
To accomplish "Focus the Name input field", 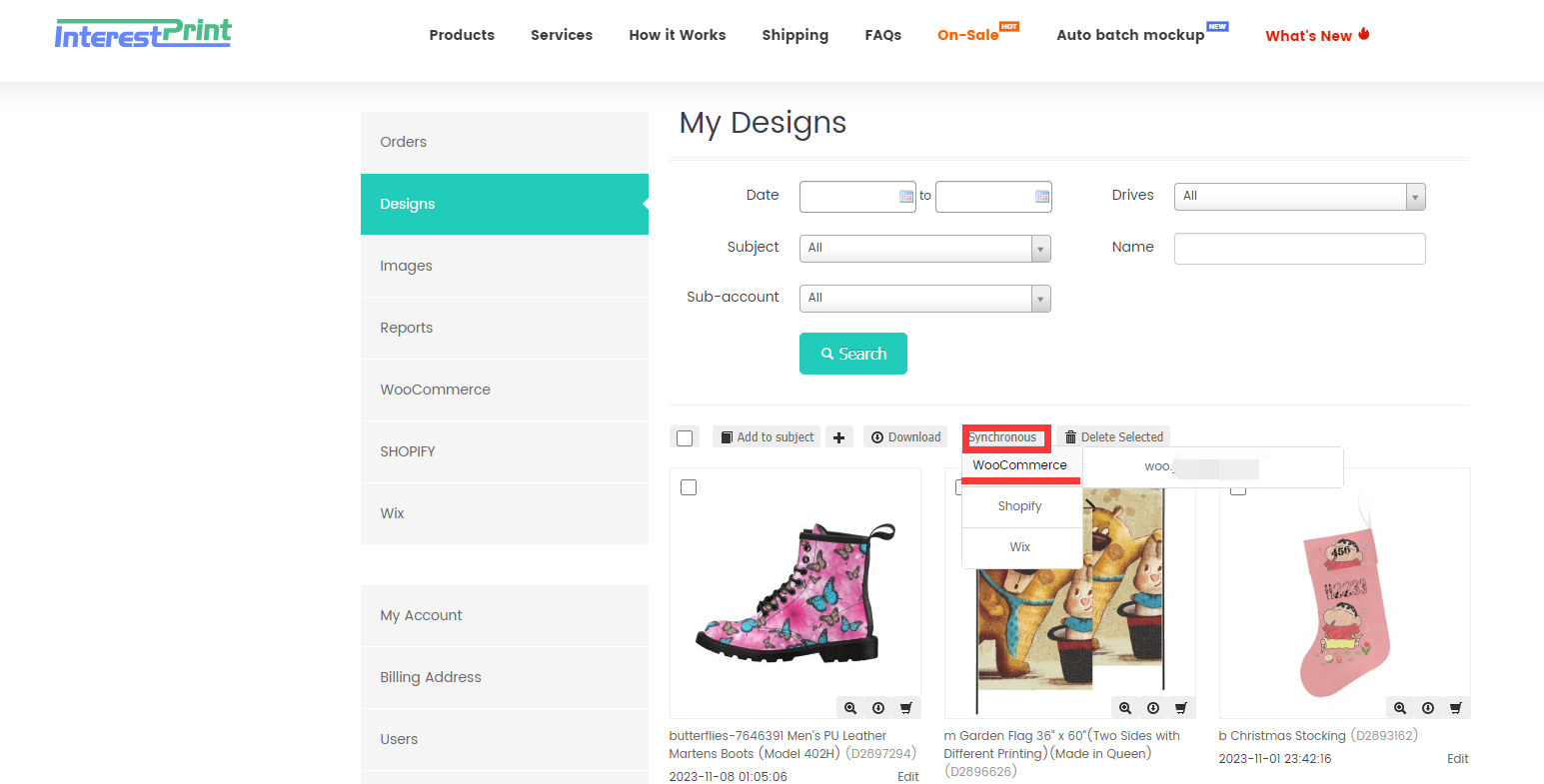I will point(1299,249).
